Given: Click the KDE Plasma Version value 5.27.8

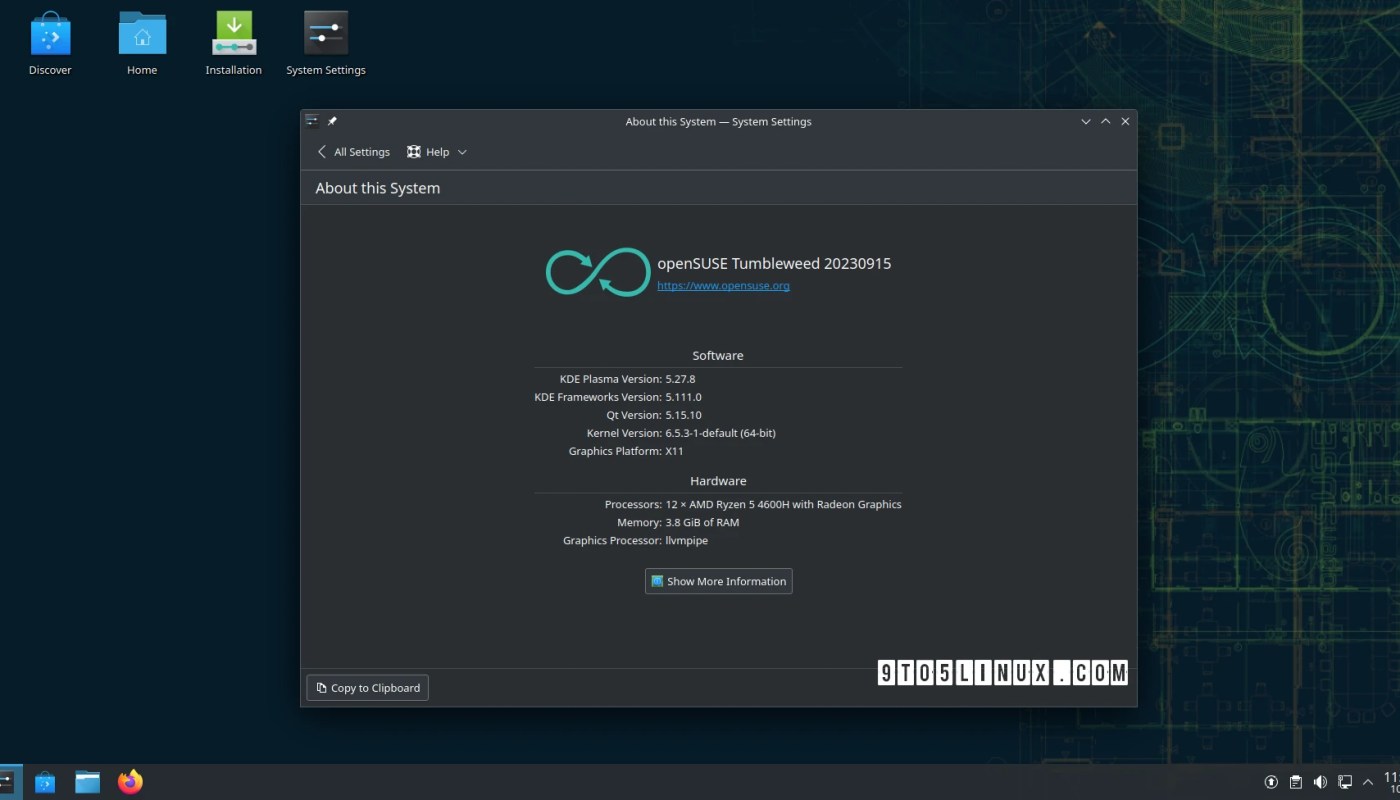Looking at the screenshot, I should [680, 379].
